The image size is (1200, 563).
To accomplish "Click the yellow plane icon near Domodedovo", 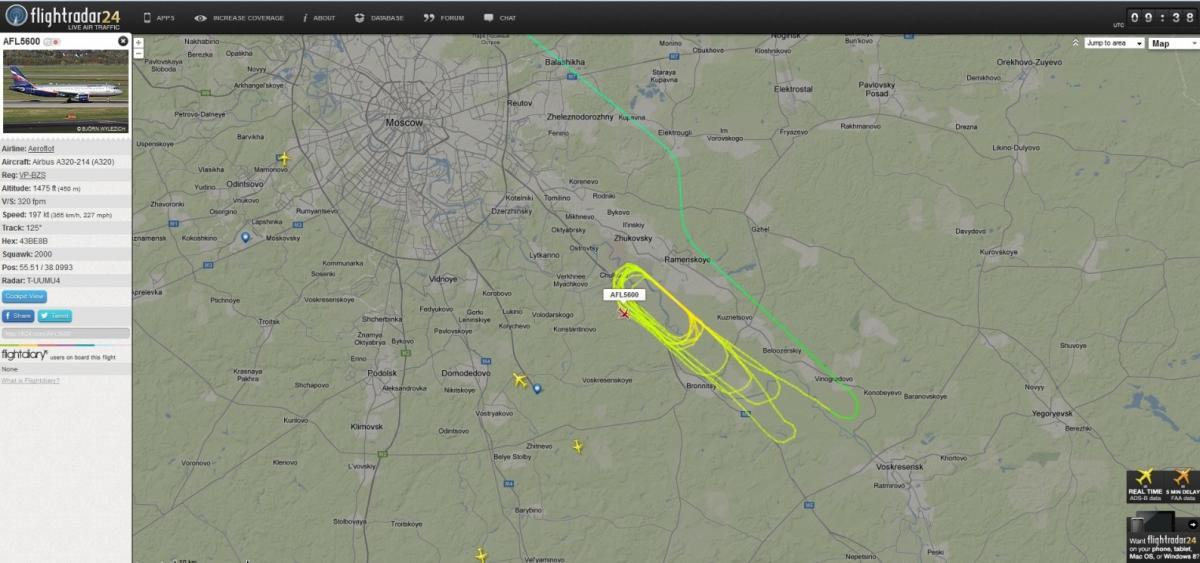I will [x=519, y=380].
